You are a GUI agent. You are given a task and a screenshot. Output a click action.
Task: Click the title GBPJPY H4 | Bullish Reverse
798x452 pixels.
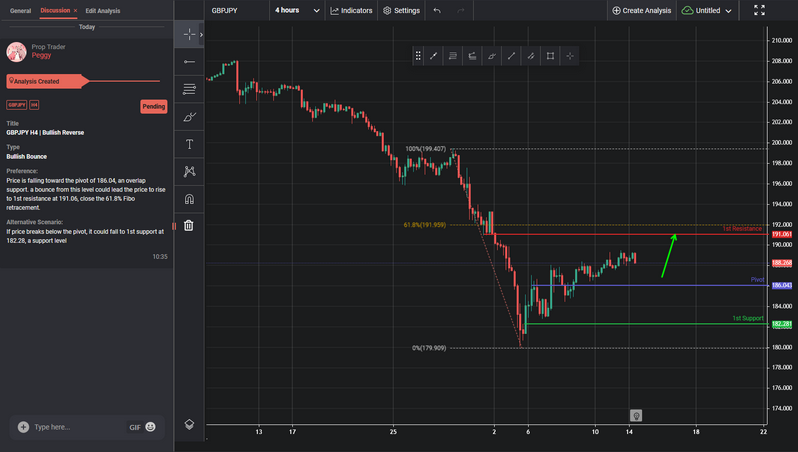click(45, 132)
